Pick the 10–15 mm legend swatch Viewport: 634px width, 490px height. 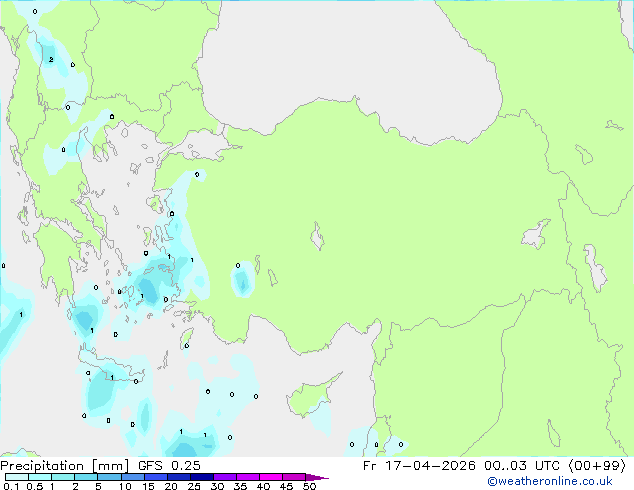[x=132, y=477]
